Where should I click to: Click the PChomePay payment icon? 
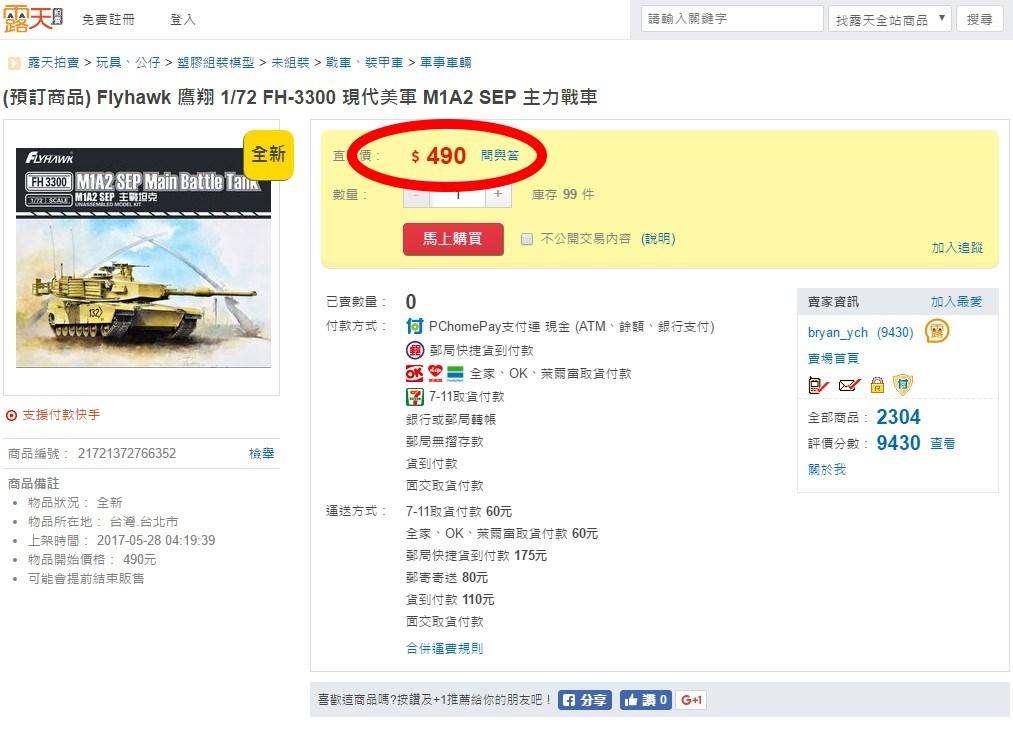(x=414, y=326)
